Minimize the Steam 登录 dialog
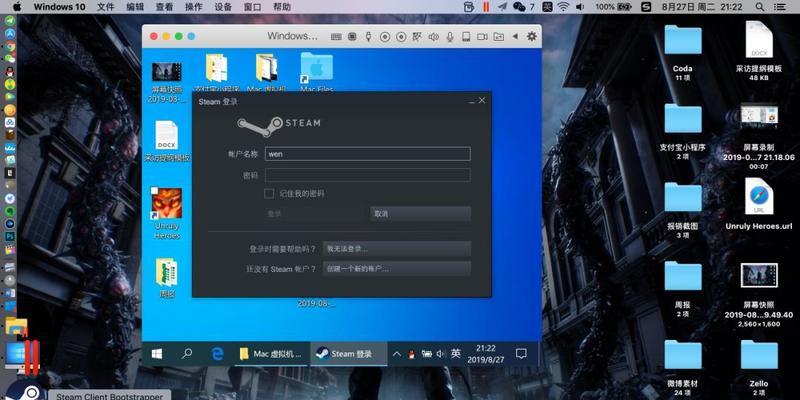Screen dimensions: 800x400 471,102
